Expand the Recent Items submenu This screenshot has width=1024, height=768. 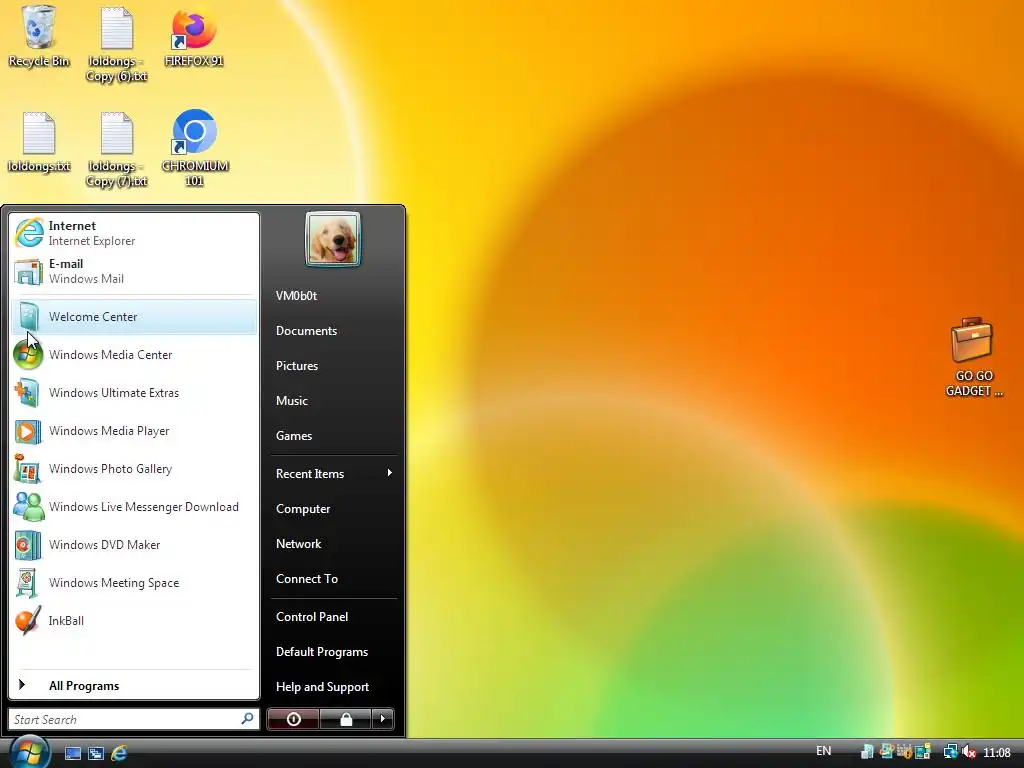[333, 473]
